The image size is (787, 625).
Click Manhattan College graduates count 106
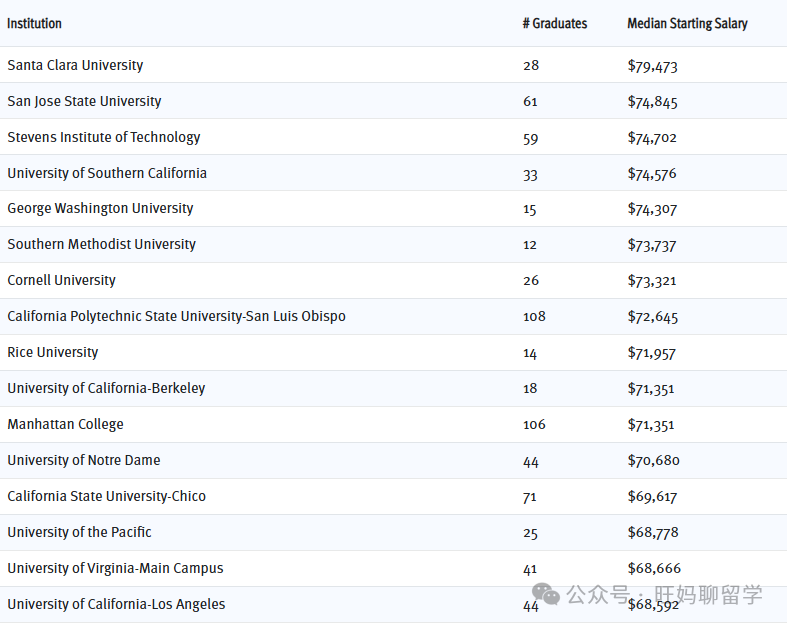534,424
